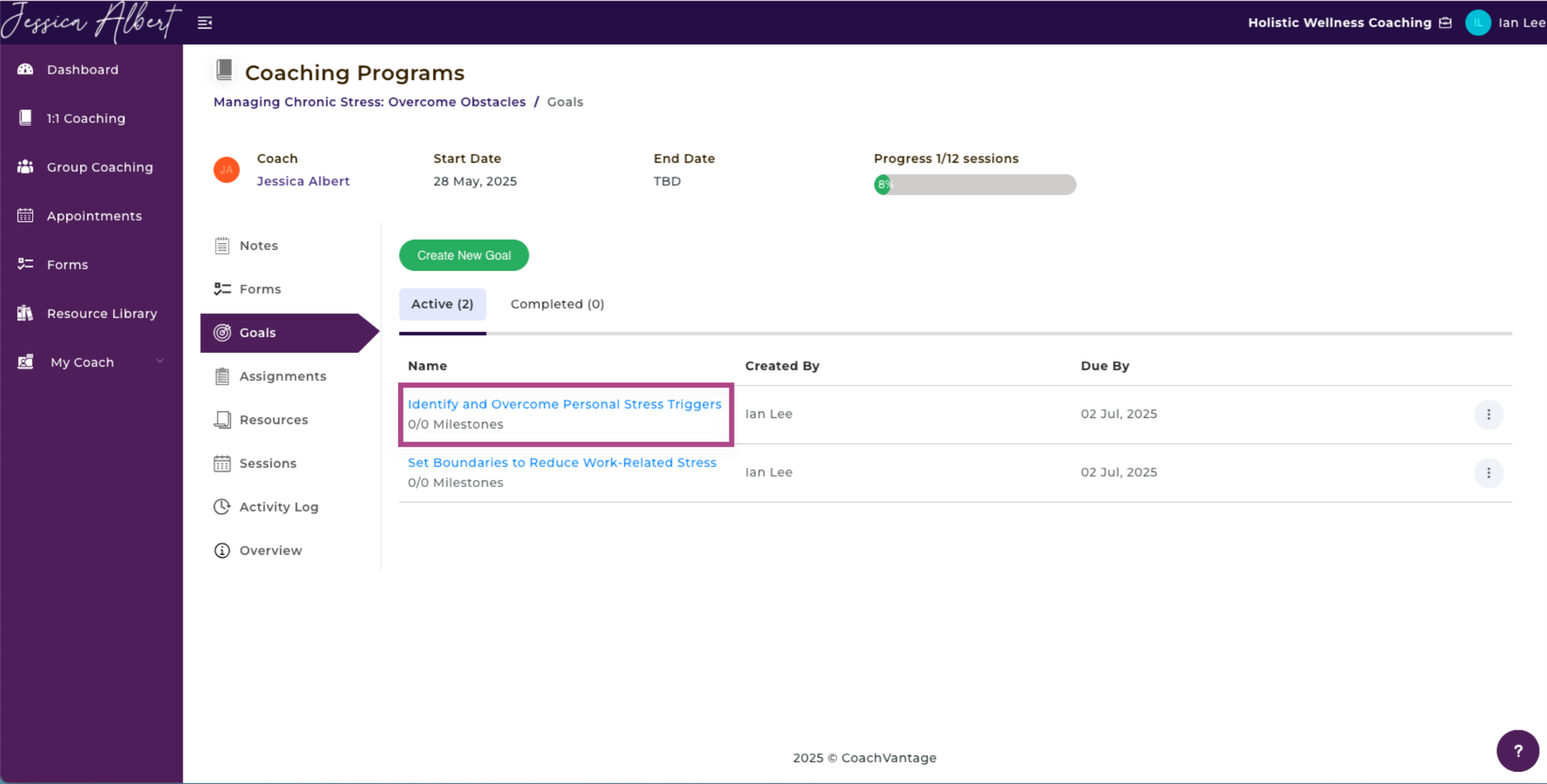
Task: Click the Name column header
Action: point(427,366)
